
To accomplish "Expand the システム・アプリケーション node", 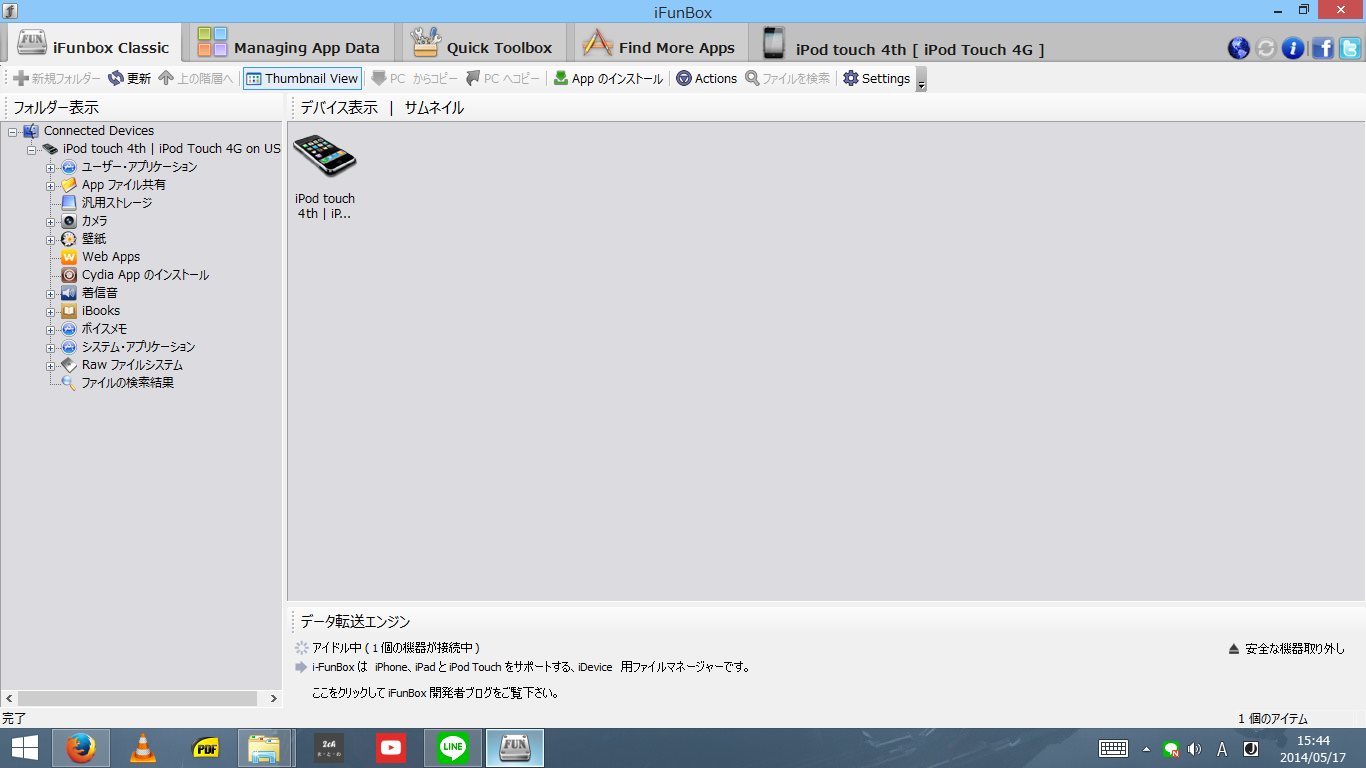I will pos(50,347).
